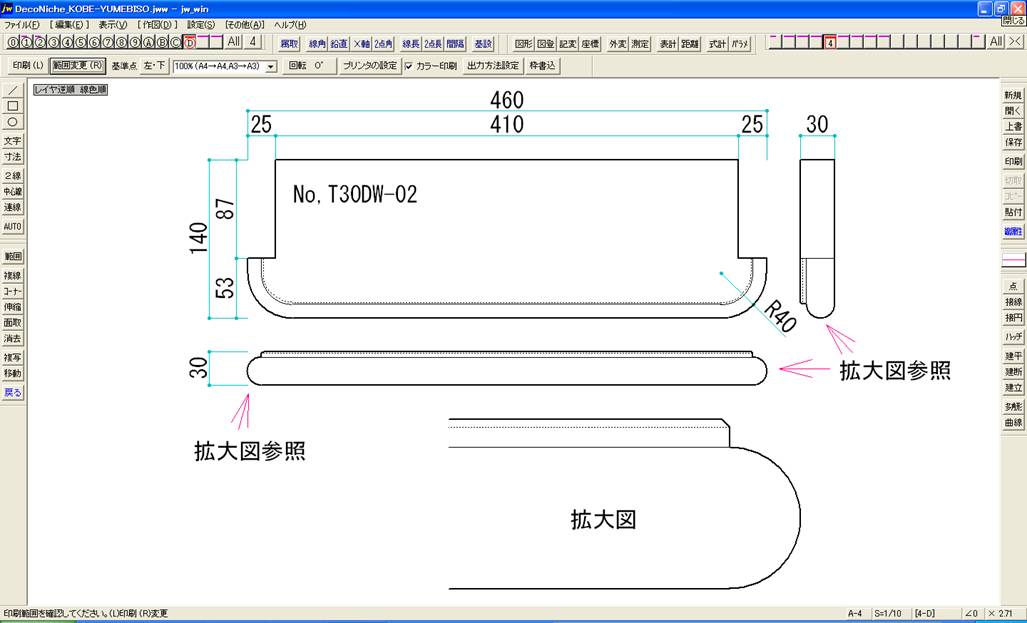Activate the 文字 text tool
The height and width of the screenshot is (623, 1027).
point(12,140)
